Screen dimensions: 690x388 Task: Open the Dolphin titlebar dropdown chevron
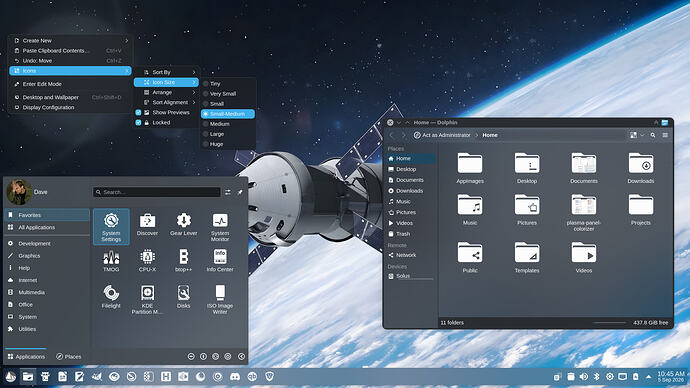pos(399,123)
